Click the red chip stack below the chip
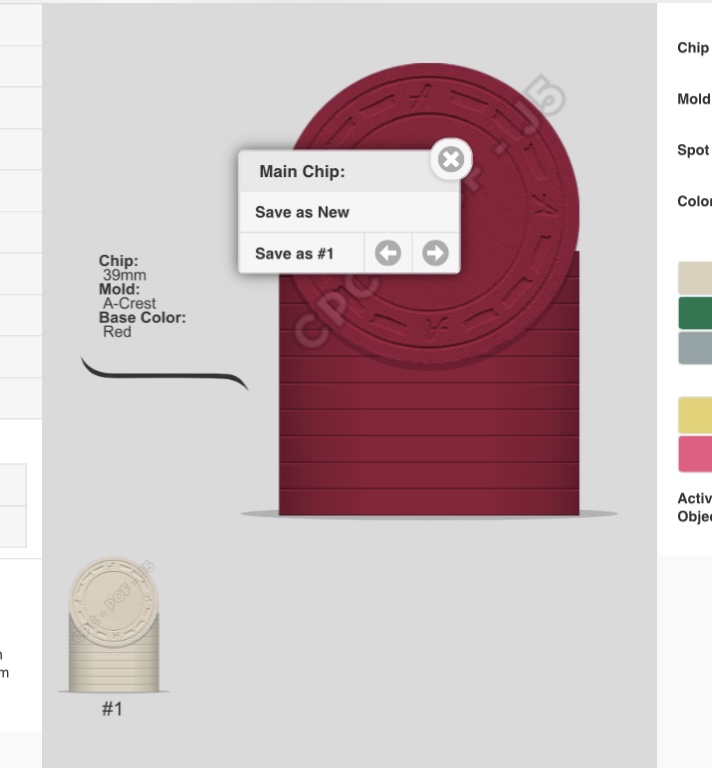 pos(428,440)
